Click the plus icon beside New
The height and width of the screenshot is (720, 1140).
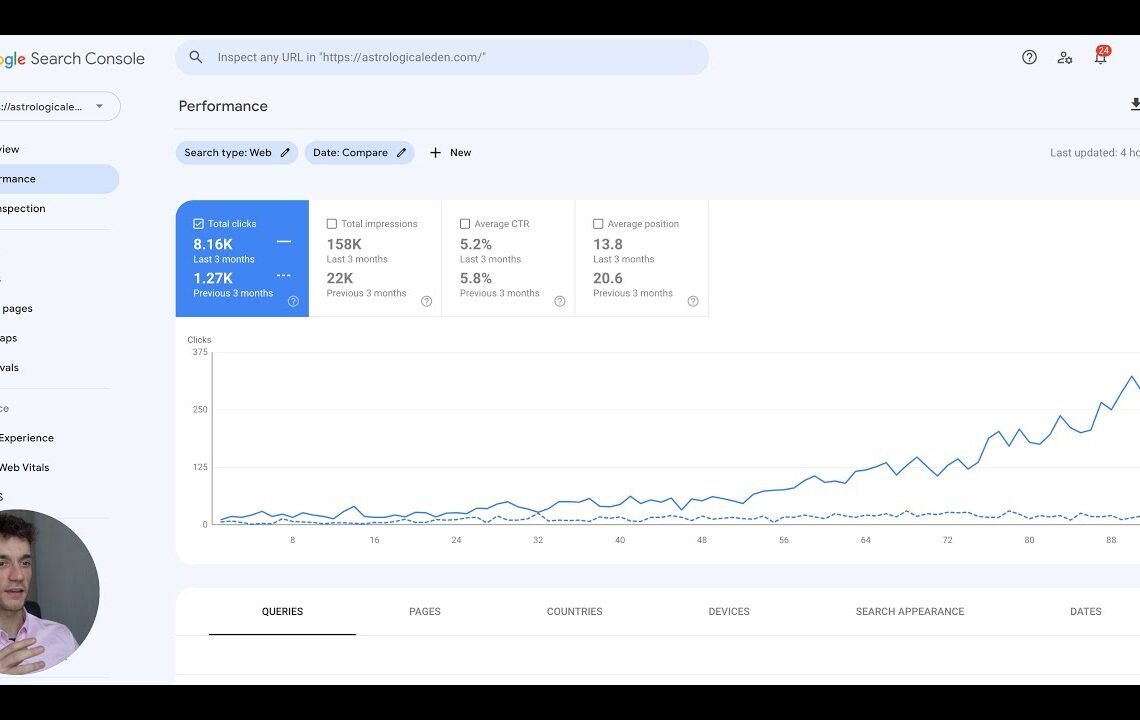tap(435, 153)
